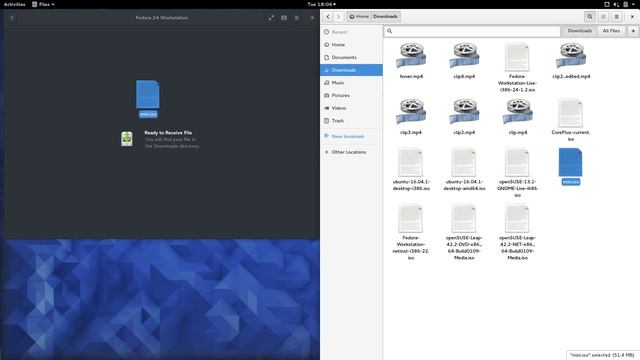Open Recent in the sidebar
The height and width of the screenshot is (360, 640).
click(x=351, y=32)
